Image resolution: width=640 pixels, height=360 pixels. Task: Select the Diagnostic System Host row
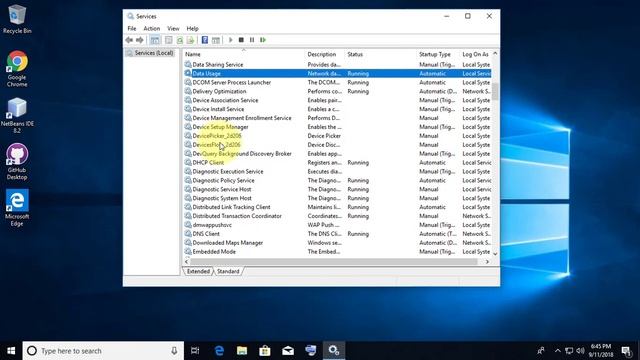337,198
